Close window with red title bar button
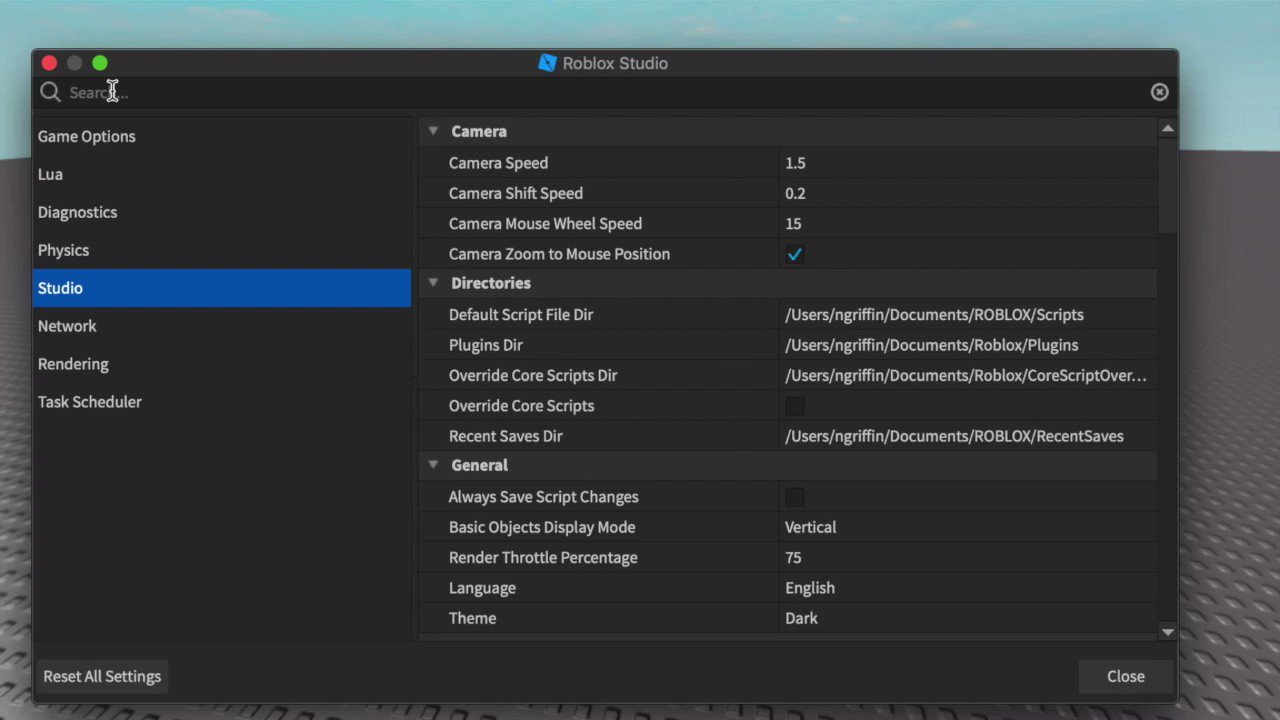Screen dimensions: 1280x720 point(49,63)
